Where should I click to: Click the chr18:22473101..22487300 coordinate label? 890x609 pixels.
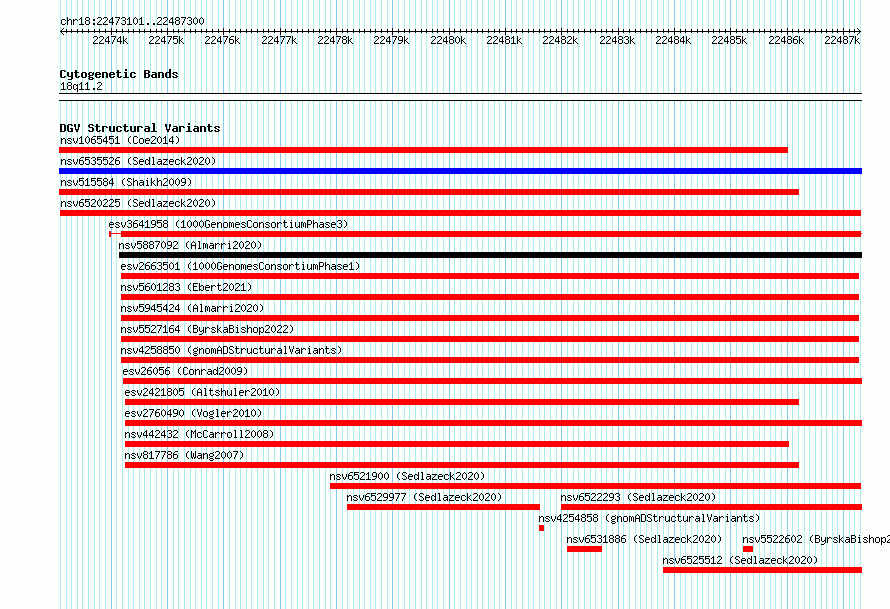(132, 21)
